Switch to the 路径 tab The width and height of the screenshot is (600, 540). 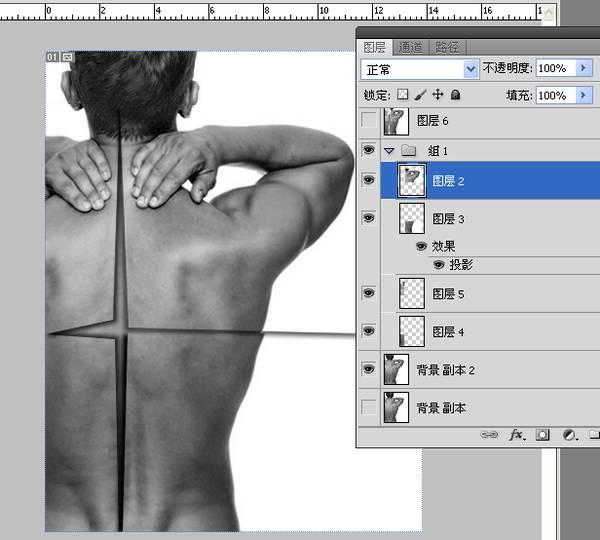pos(447,47)
